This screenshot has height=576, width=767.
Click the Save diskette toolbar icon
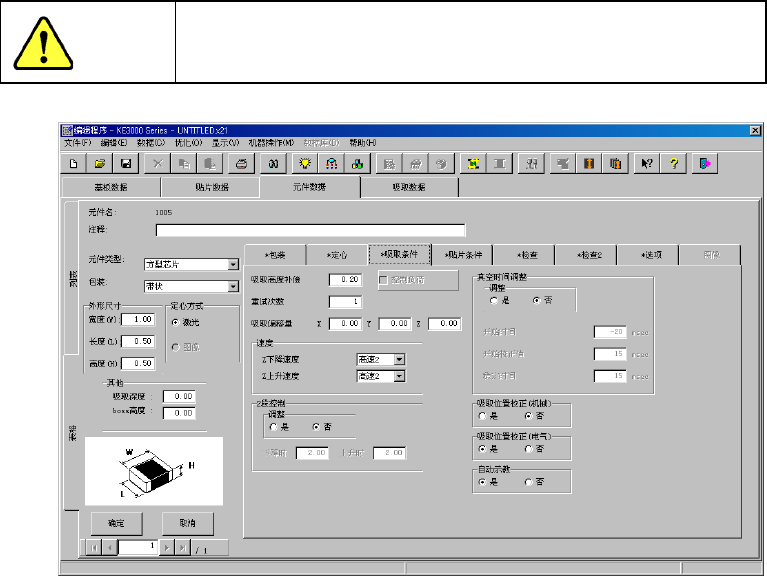coord(126,163)
